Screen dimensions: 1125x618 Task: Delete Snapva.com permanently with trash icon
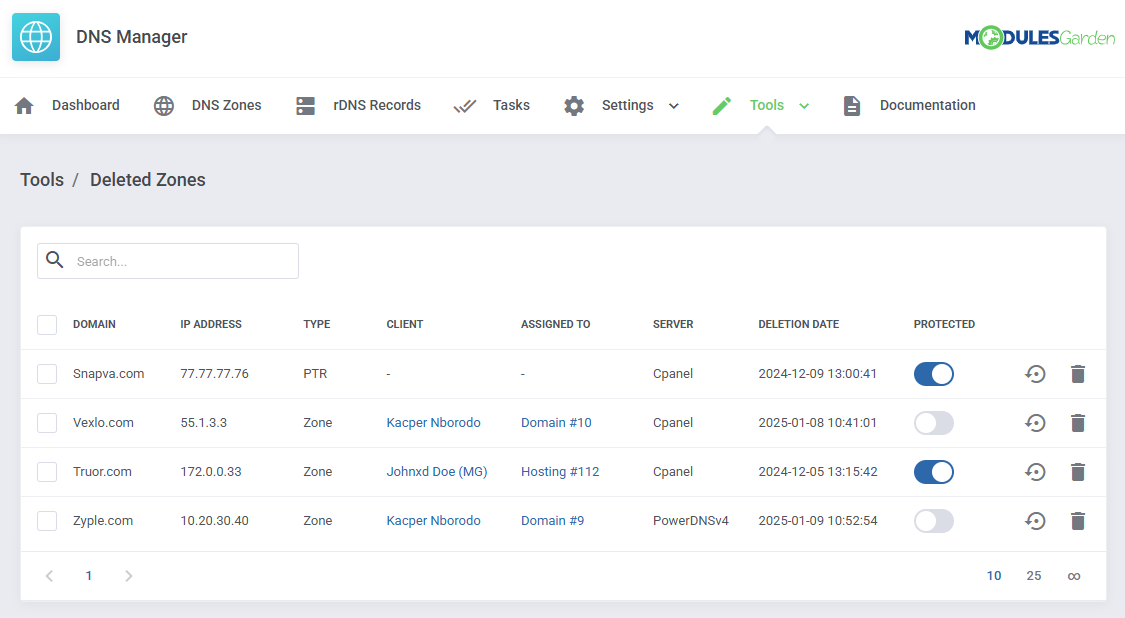[x=1078, y=374]
